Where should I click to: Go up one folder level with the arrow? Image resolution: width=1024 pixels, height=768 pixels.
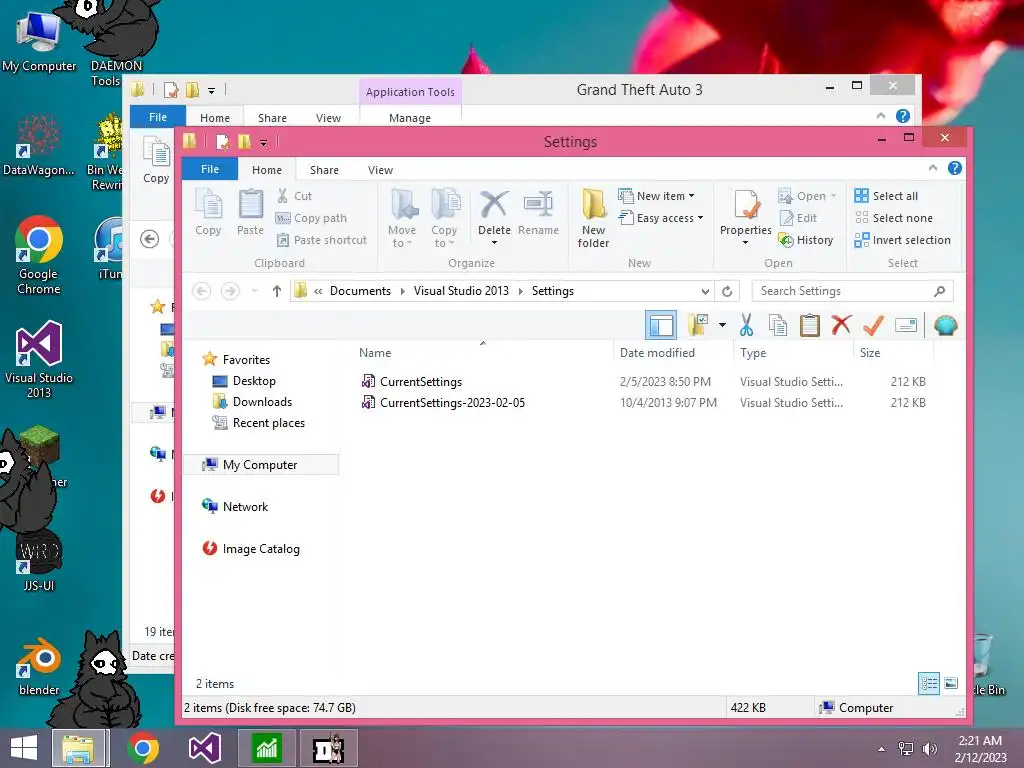point(277,291)
